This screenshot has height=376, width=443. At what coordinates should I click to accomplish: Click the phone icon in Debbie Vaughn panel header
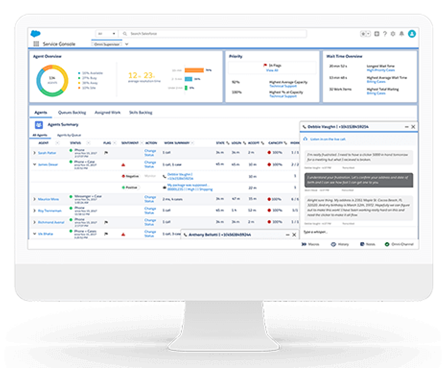coord(304,127)
